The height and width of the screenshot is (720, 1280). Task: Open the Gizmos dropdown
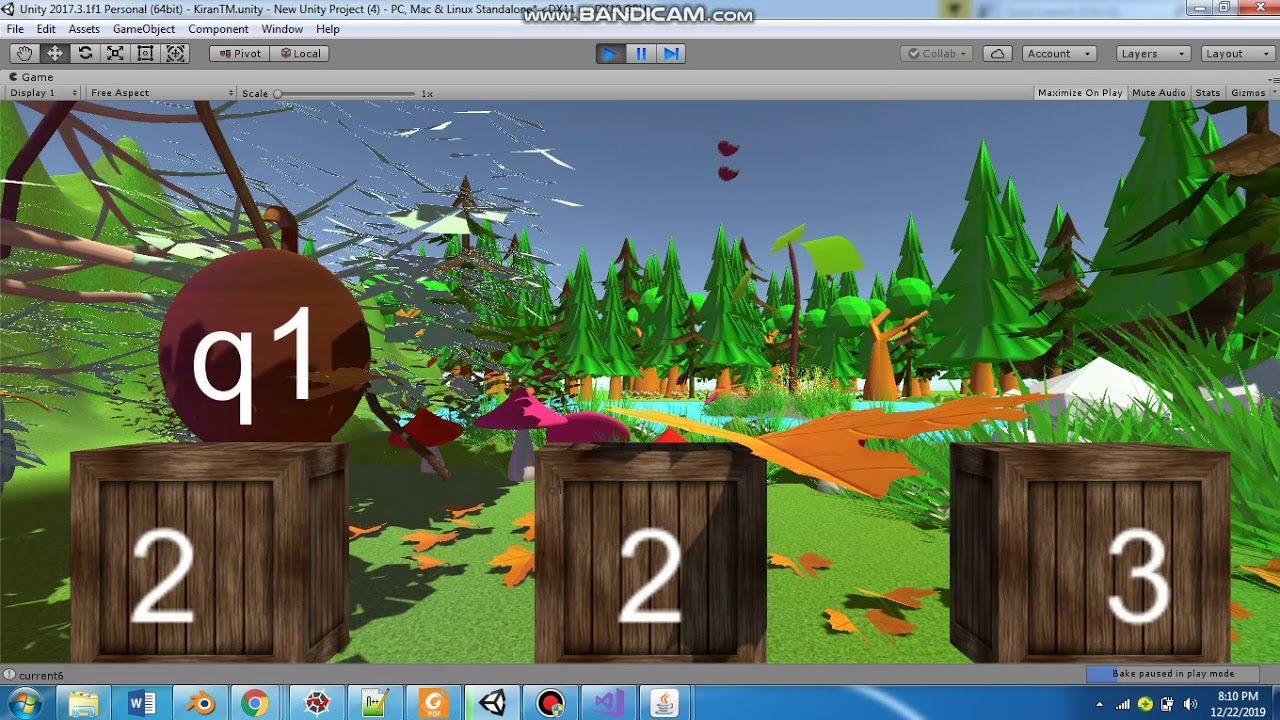coord(1252,93)
